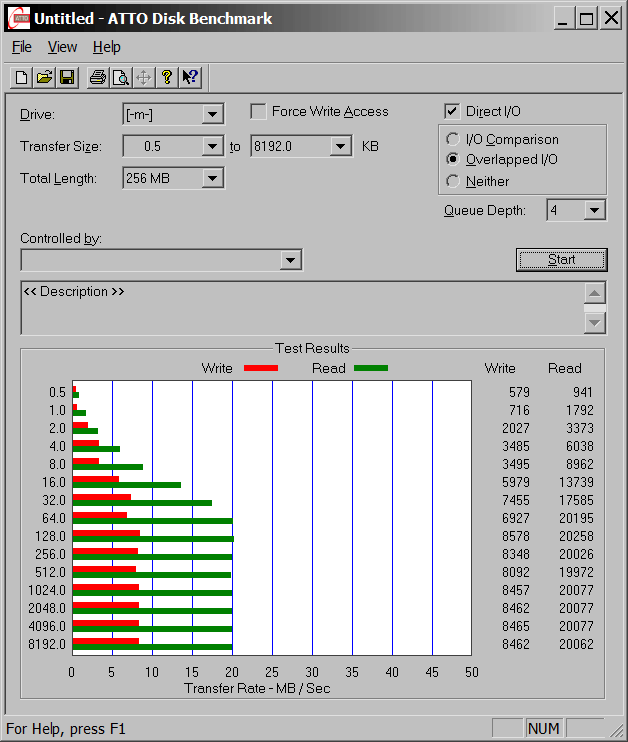The height and width of the screenshot is (742, 628).
Task: Click the Print toolbar icon
Action: pos(97,77)
